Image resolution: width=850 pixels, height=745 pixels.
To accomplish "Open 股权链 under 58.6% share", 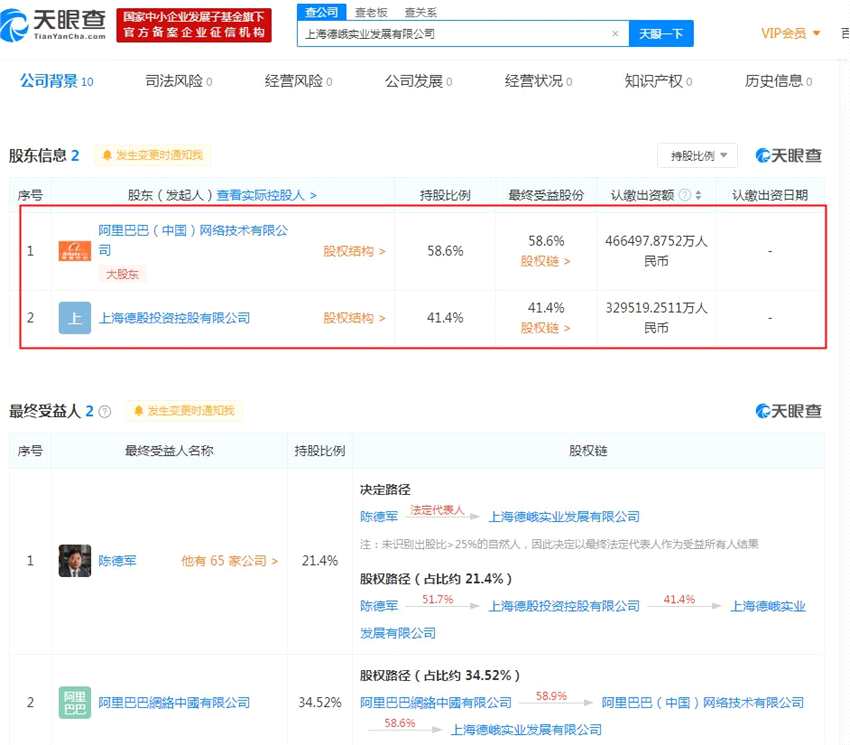I will (545, 261).
